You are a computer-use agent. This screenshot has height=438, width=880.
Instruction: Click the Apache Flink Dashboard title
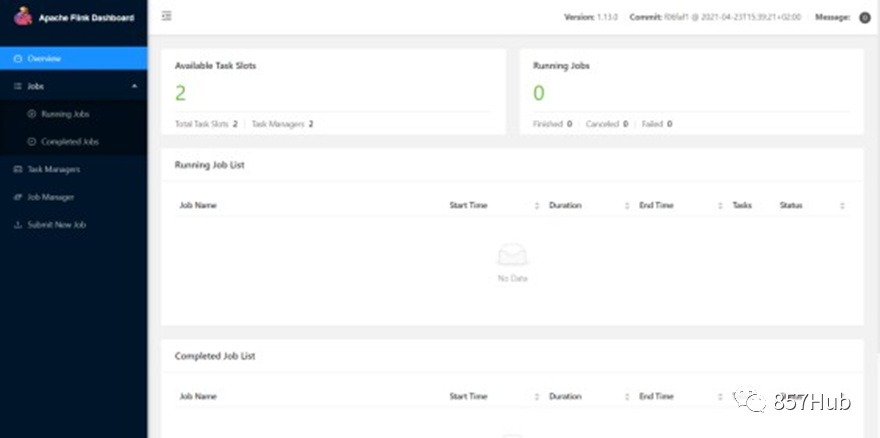pyautogui.click(x=86, y=18)
